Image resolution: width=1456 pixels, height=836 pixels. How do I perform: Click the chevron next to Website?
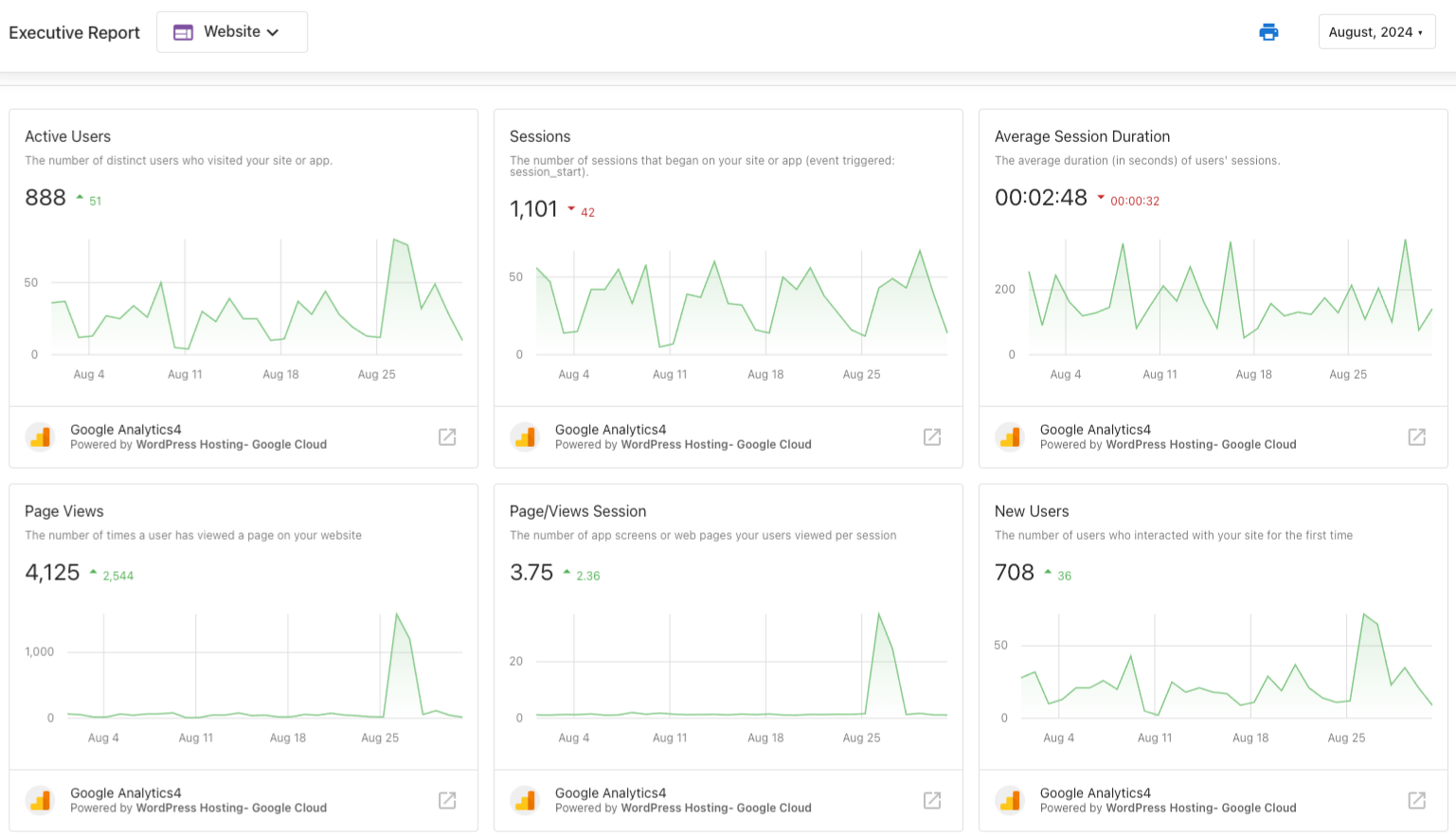coord(273,31)
